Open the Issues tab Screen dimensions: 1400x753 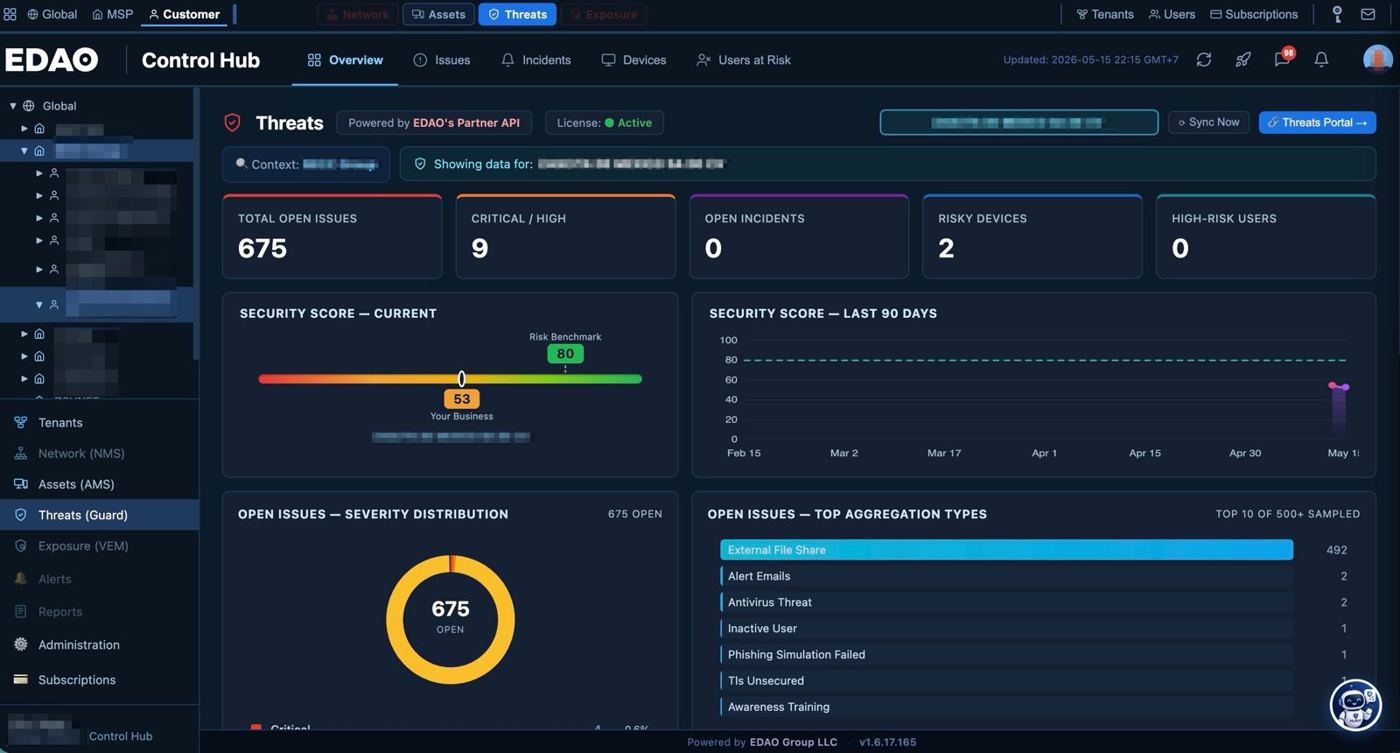click(441, 60)
